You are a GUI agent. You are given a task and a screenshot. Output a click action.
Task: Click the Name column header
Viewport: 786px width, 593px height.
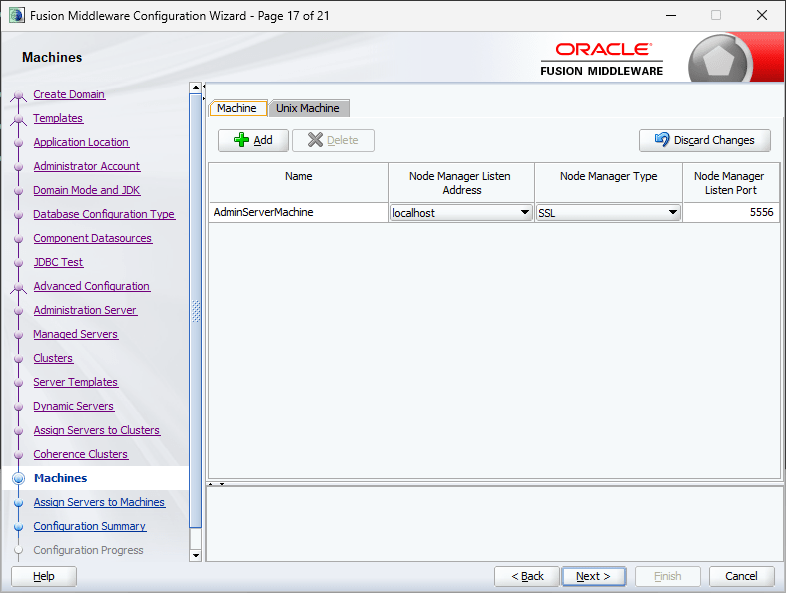(x=299, y=182)
